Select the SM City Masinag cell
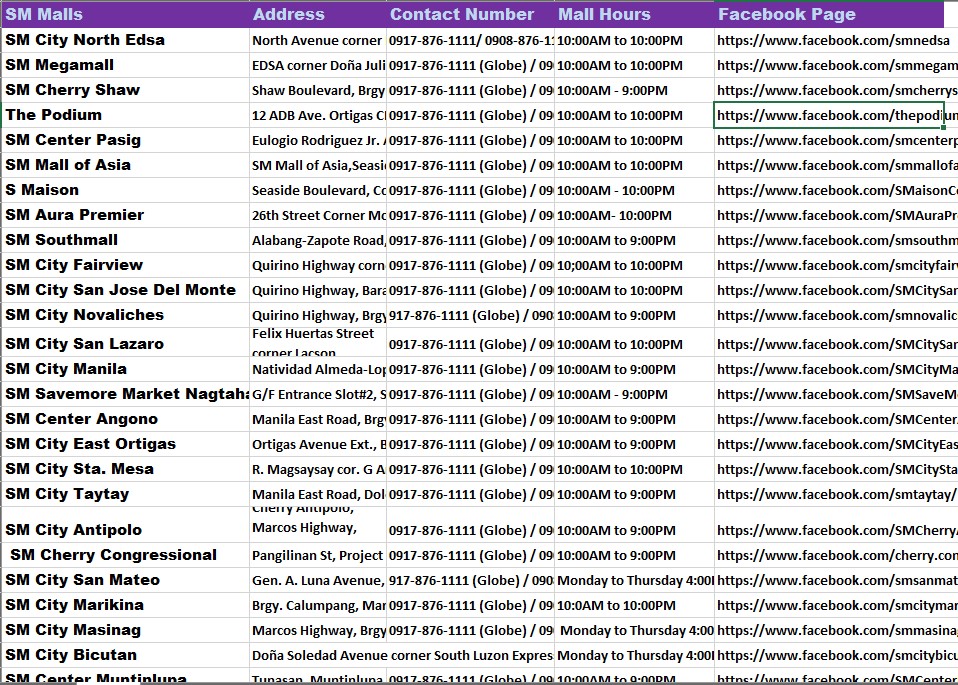 tap(125, 631)
